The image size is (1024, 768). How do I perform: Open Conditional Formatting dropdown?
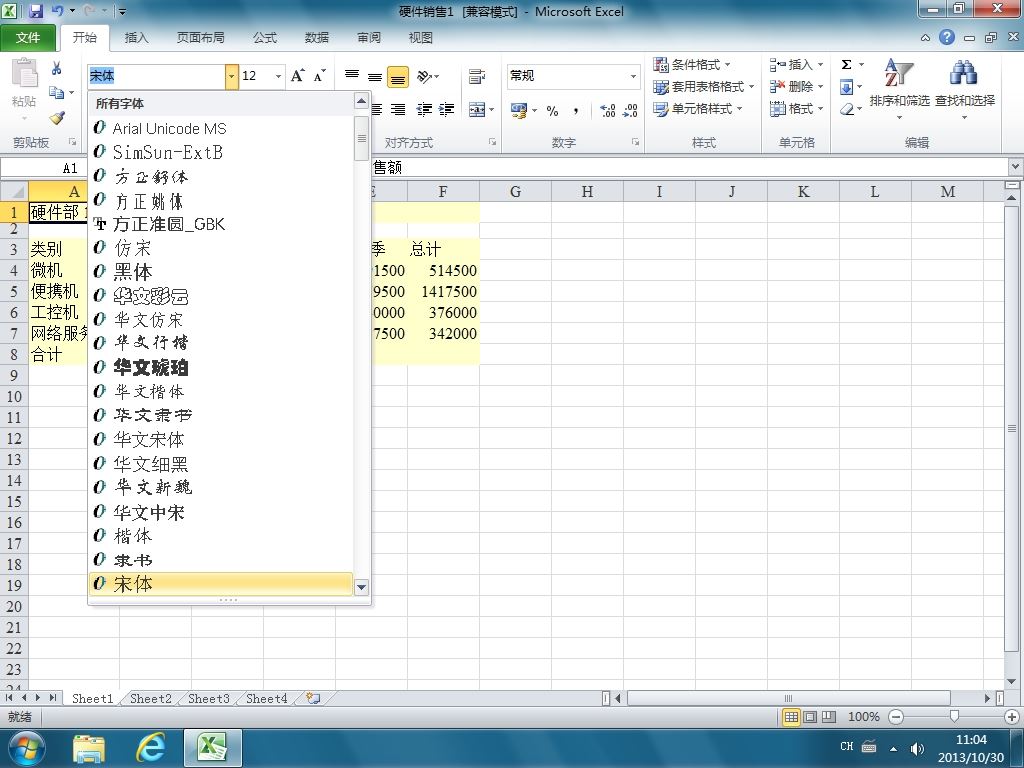[692, 65]
